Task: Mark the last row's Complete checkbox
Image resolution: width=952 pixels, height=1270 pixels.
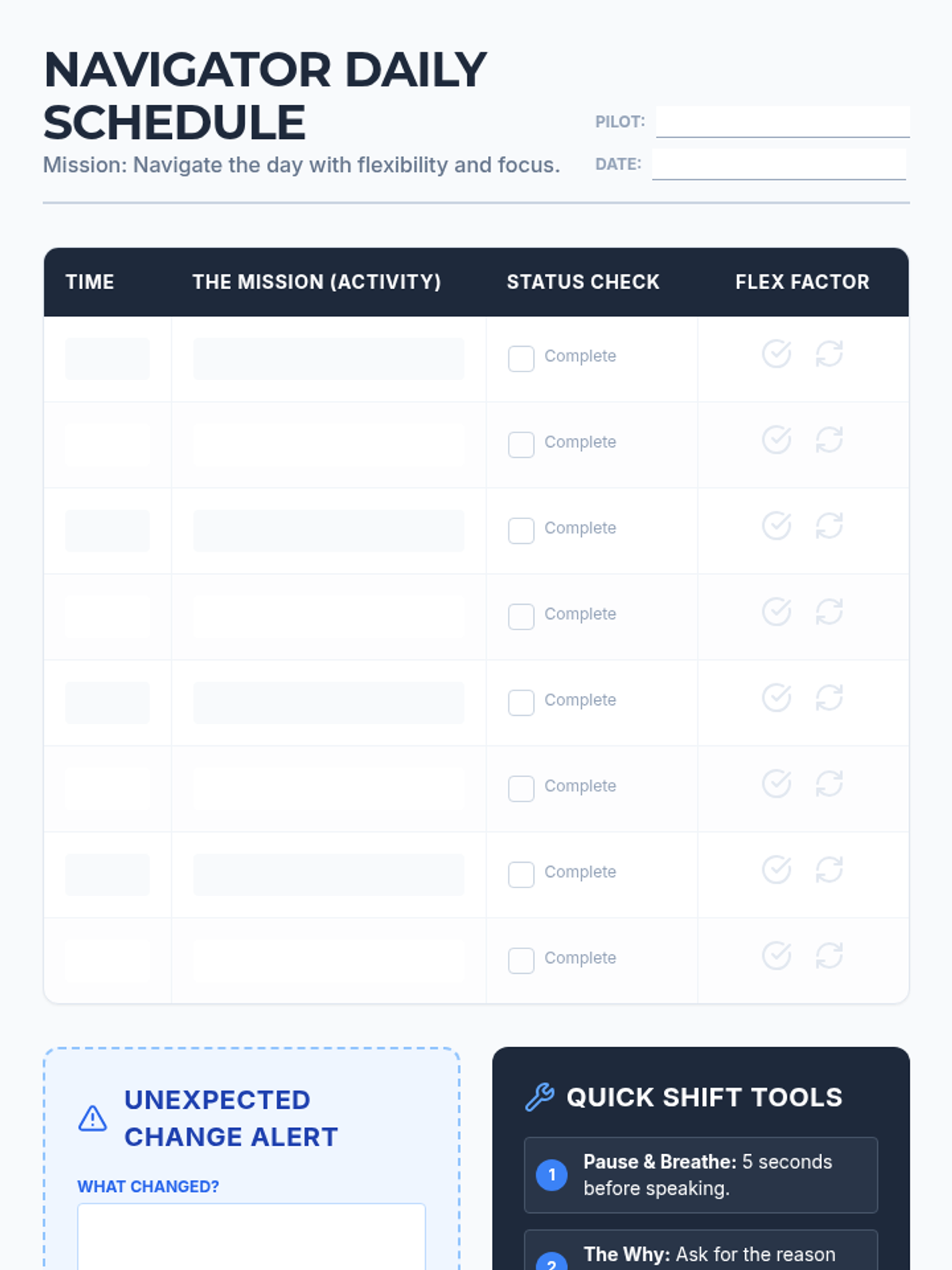Action: [x=521, y=960]
